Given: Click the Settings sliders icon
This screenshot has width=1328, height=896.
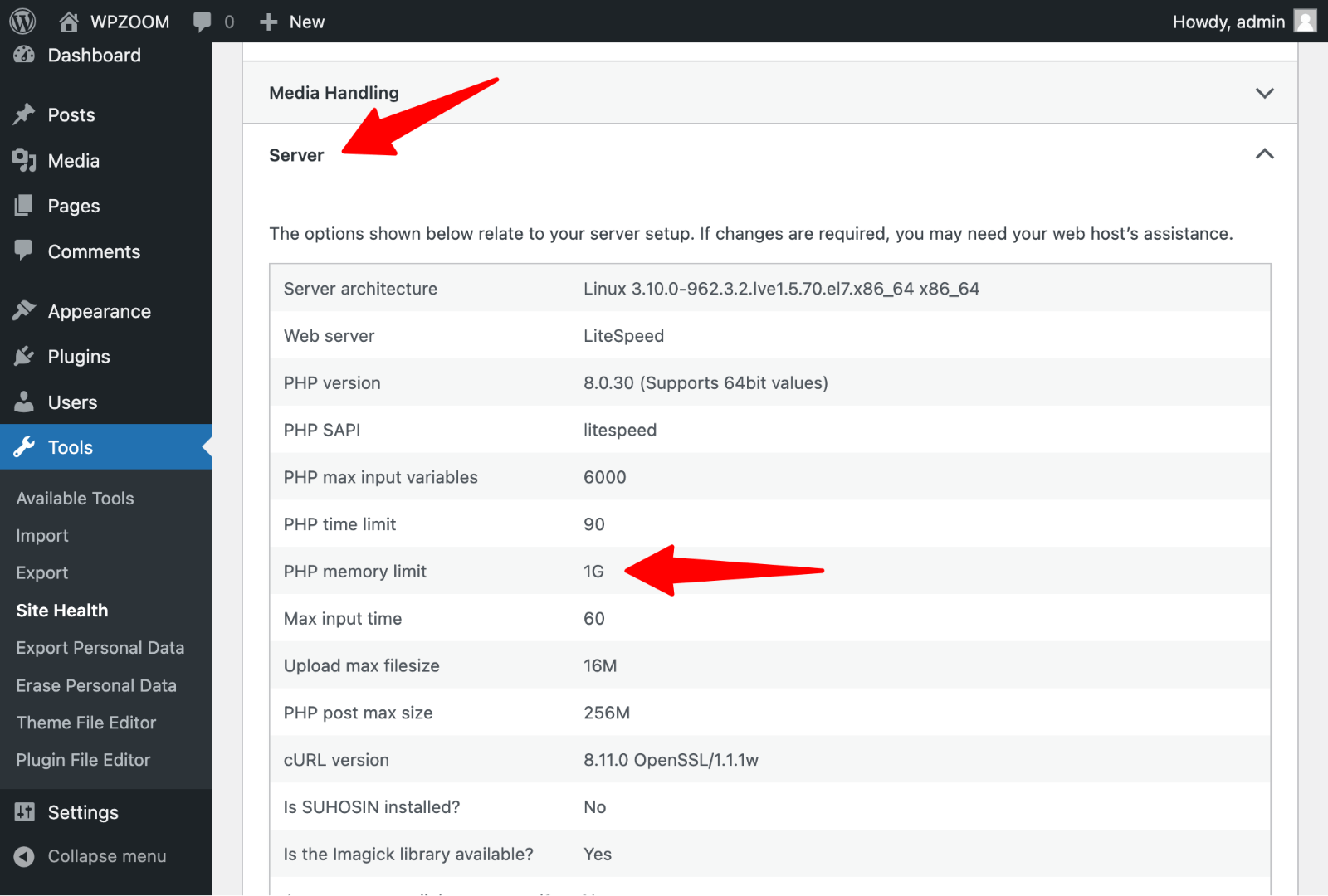Looking at the screenshot, I should (24, 812).
